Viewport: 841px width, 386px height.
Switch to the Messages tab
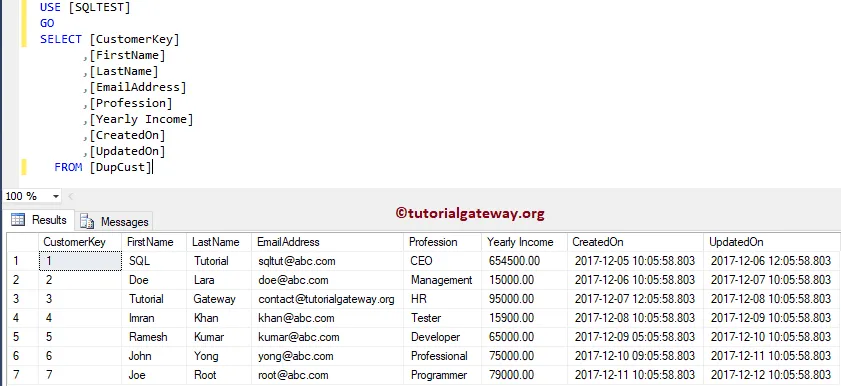click(114, 221)
